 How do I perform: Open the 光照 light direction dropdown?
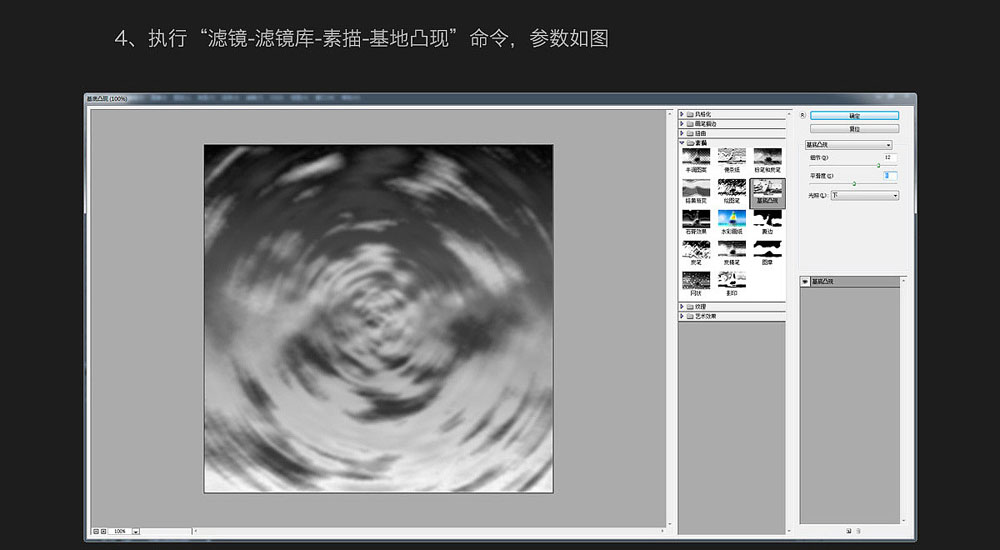(x=865, y=195)
